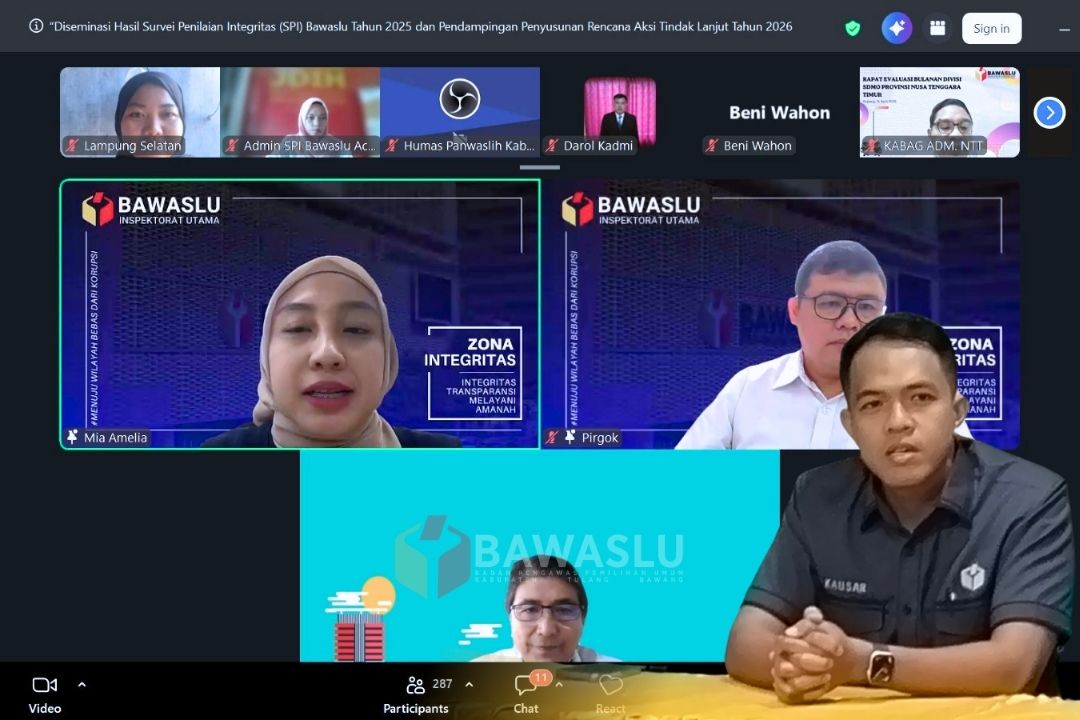1080x720 pixels.
Task: Open the meeting info icon
Action: click(36, 26)
